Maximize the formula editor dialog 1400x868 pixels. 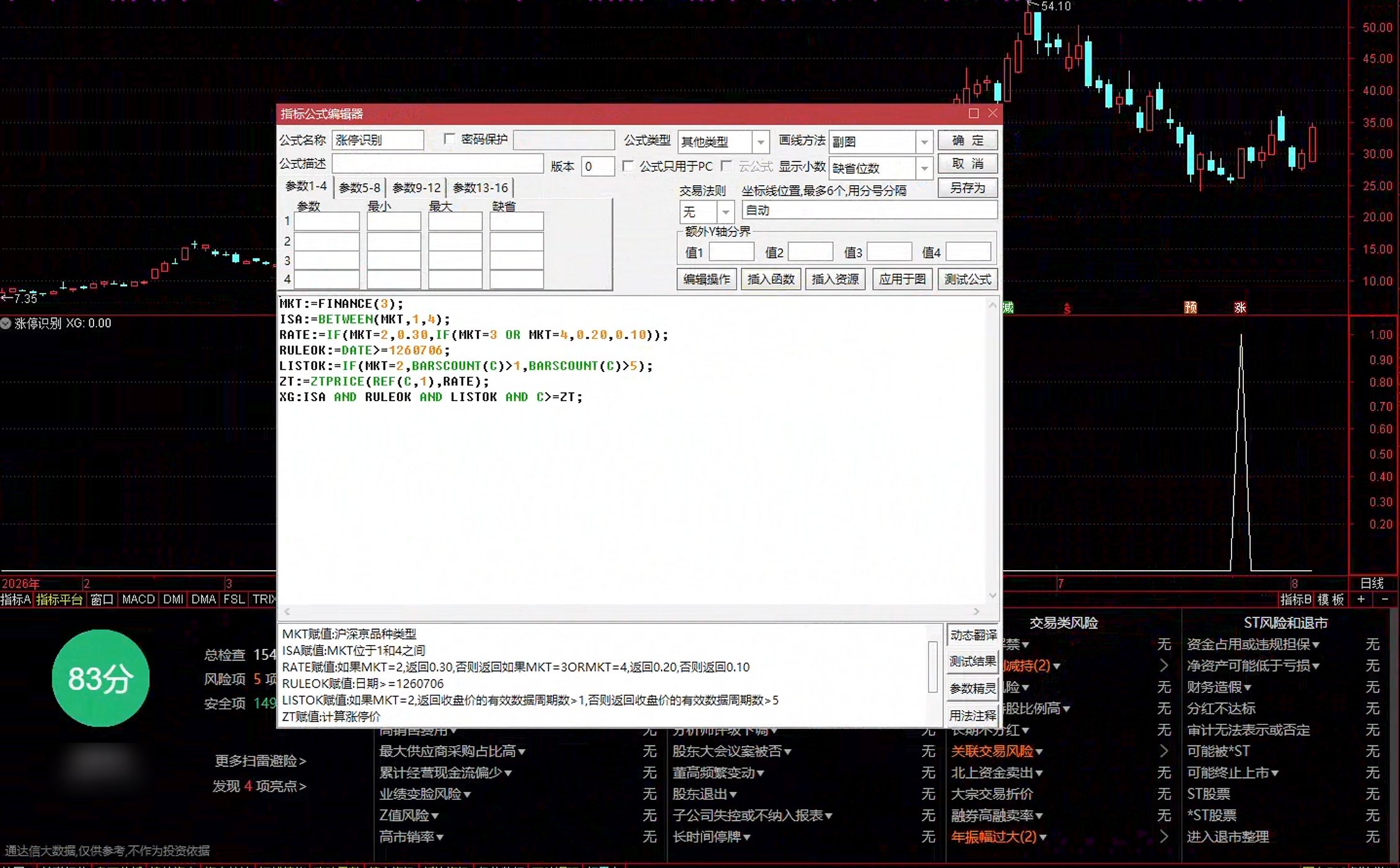[x=973, y=113]
